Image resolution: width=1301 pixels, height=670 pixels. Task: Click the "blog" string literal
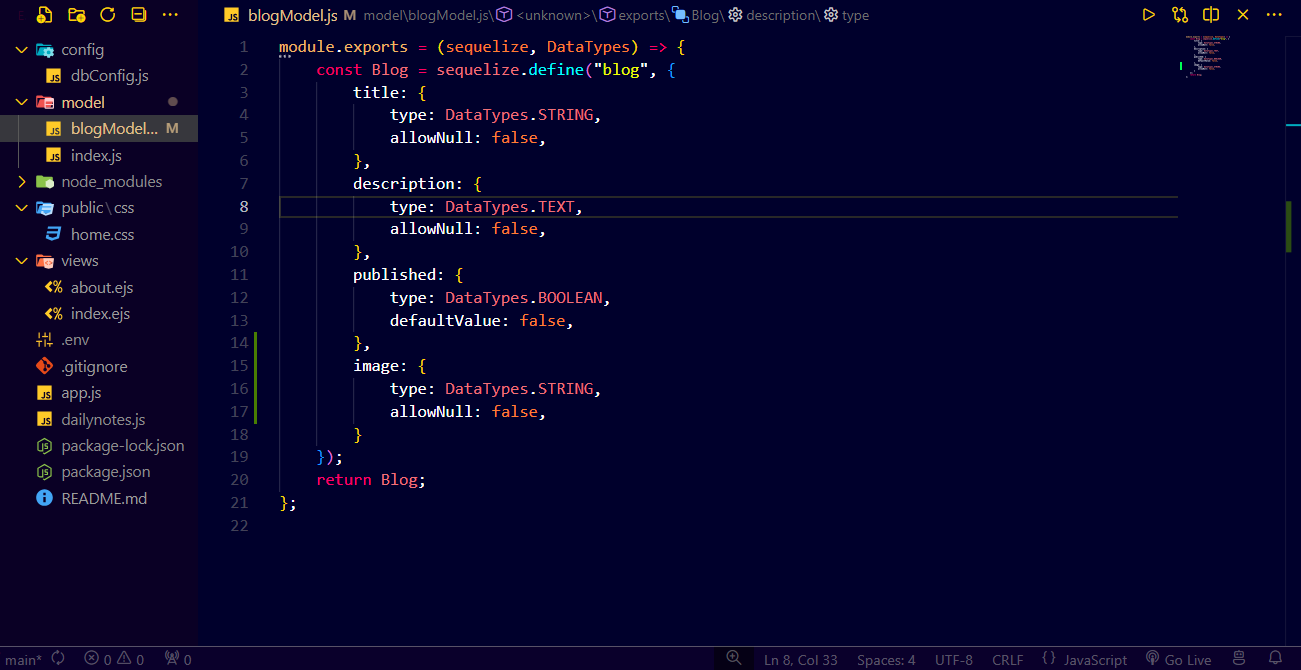tap(621, 70)
